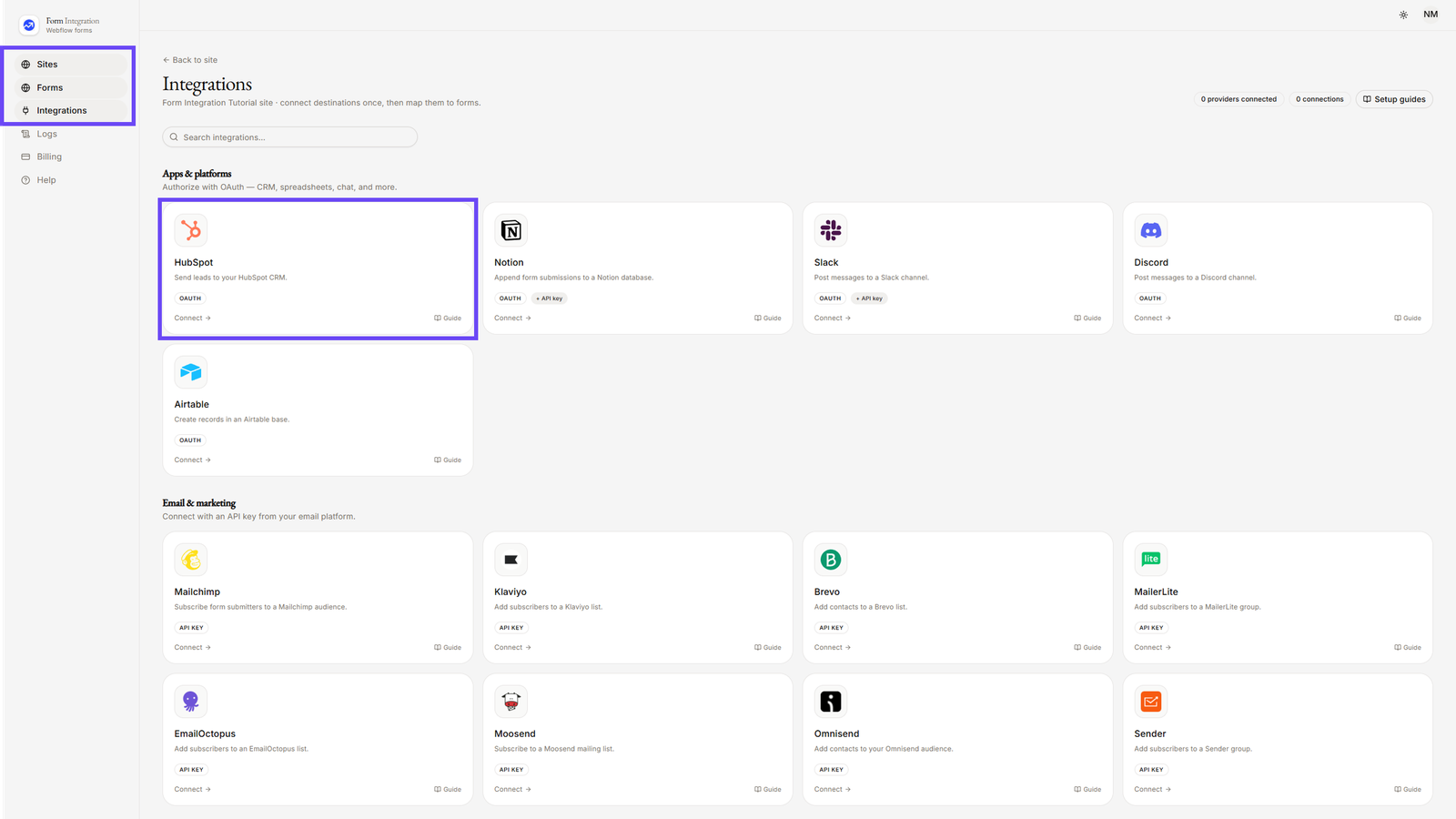This screenshot has height=819, width=1456.
Task: Click the API KEY tag on Mailchimp card
Action: pyautogui.click(x=191, y=628)
